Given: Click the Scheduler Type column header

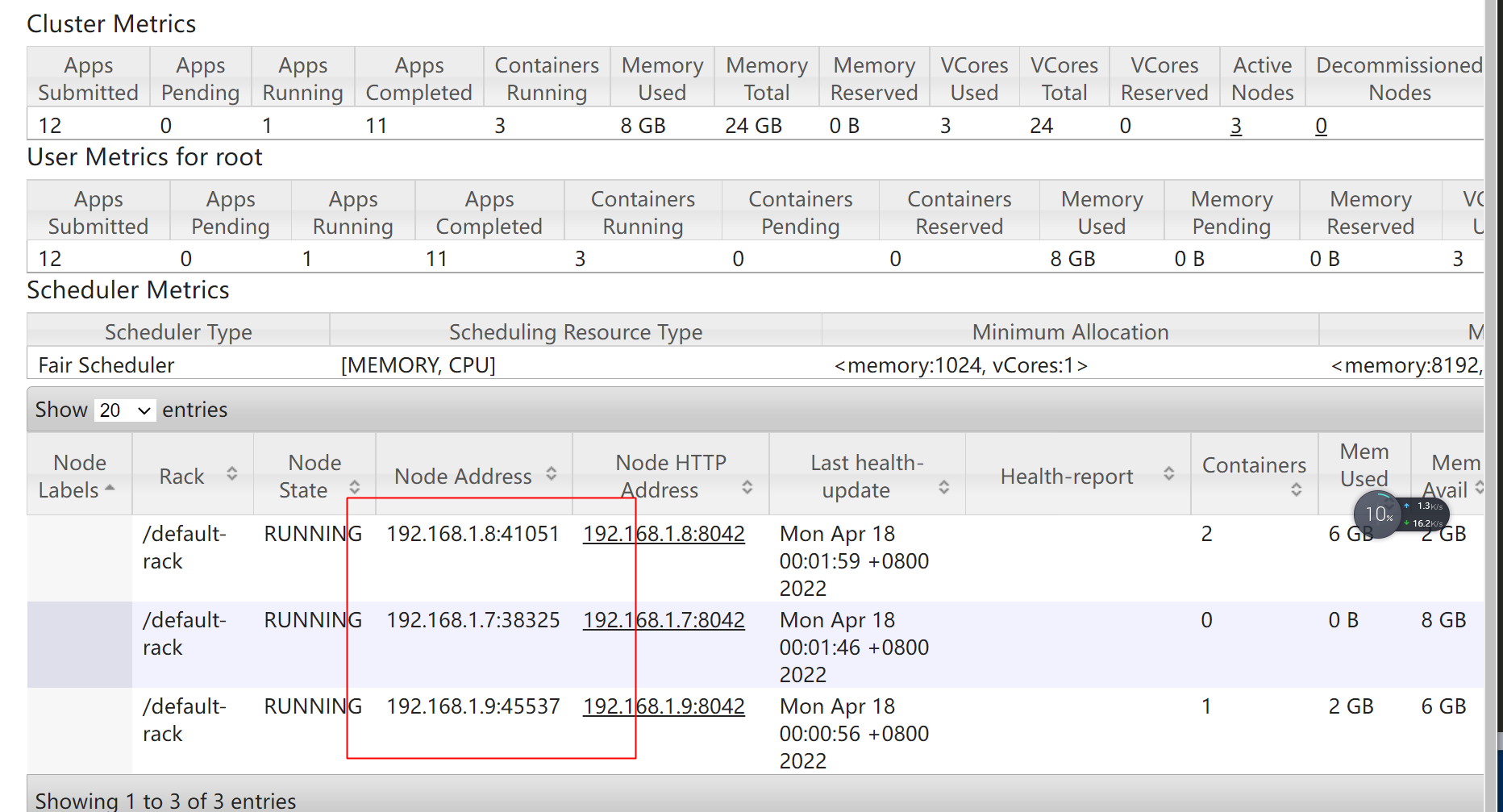Looking at the screenshot, I should click(x=178, y=332).
